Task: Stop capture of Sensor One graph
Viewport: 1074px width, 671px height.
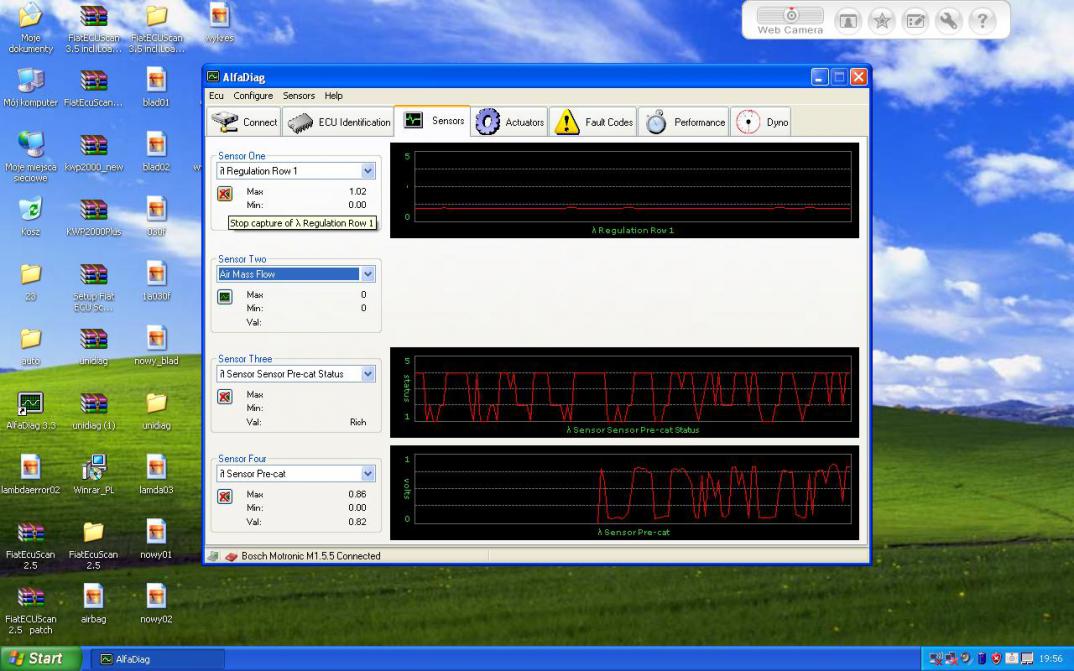Action: [225, 194]
